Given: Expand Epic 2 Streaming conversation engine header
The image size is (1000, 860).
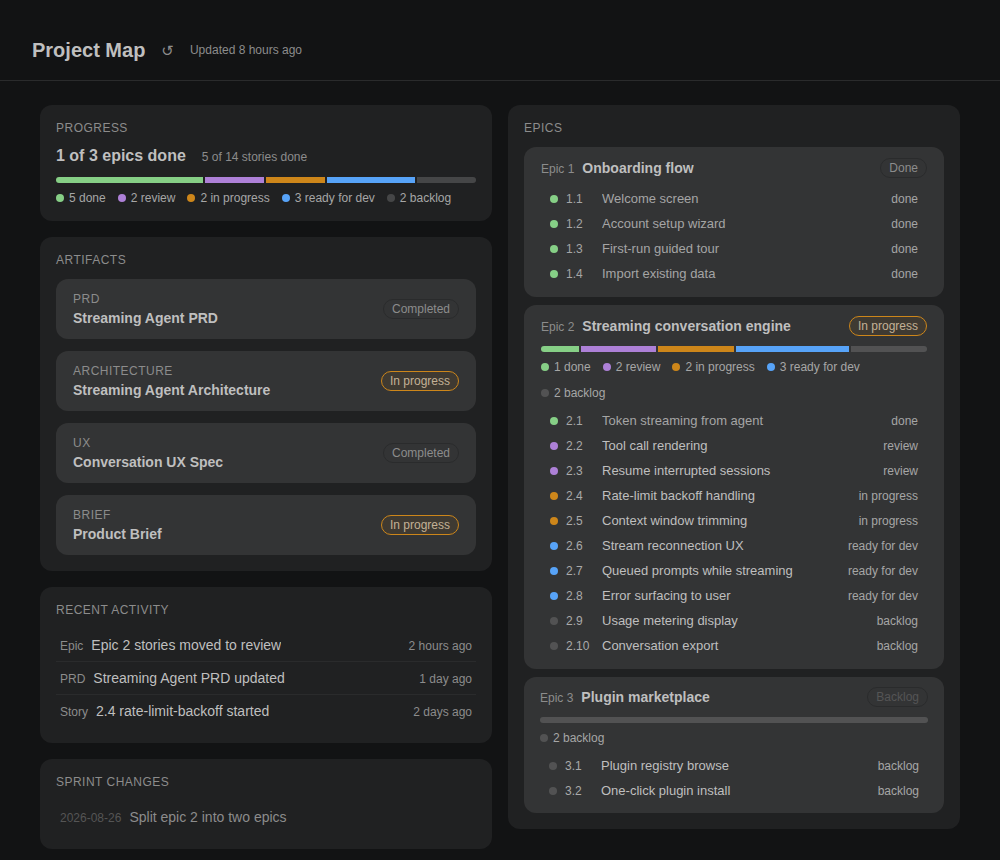Looking at the screenshot, I should 733,326.
